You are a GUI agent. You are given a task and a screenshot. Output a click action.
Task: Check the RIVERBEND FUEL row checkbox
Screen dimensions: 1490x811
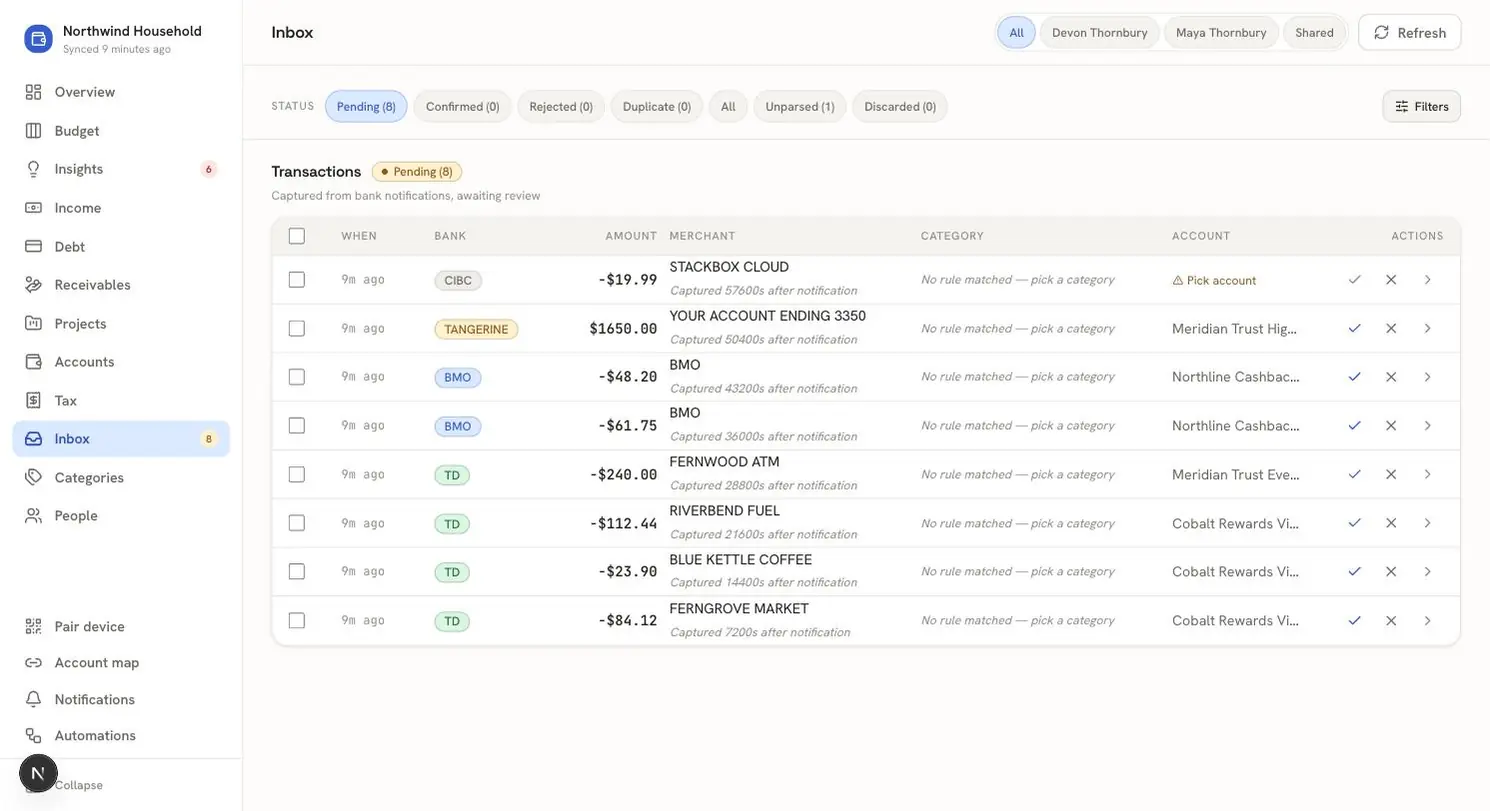[297, 523]
